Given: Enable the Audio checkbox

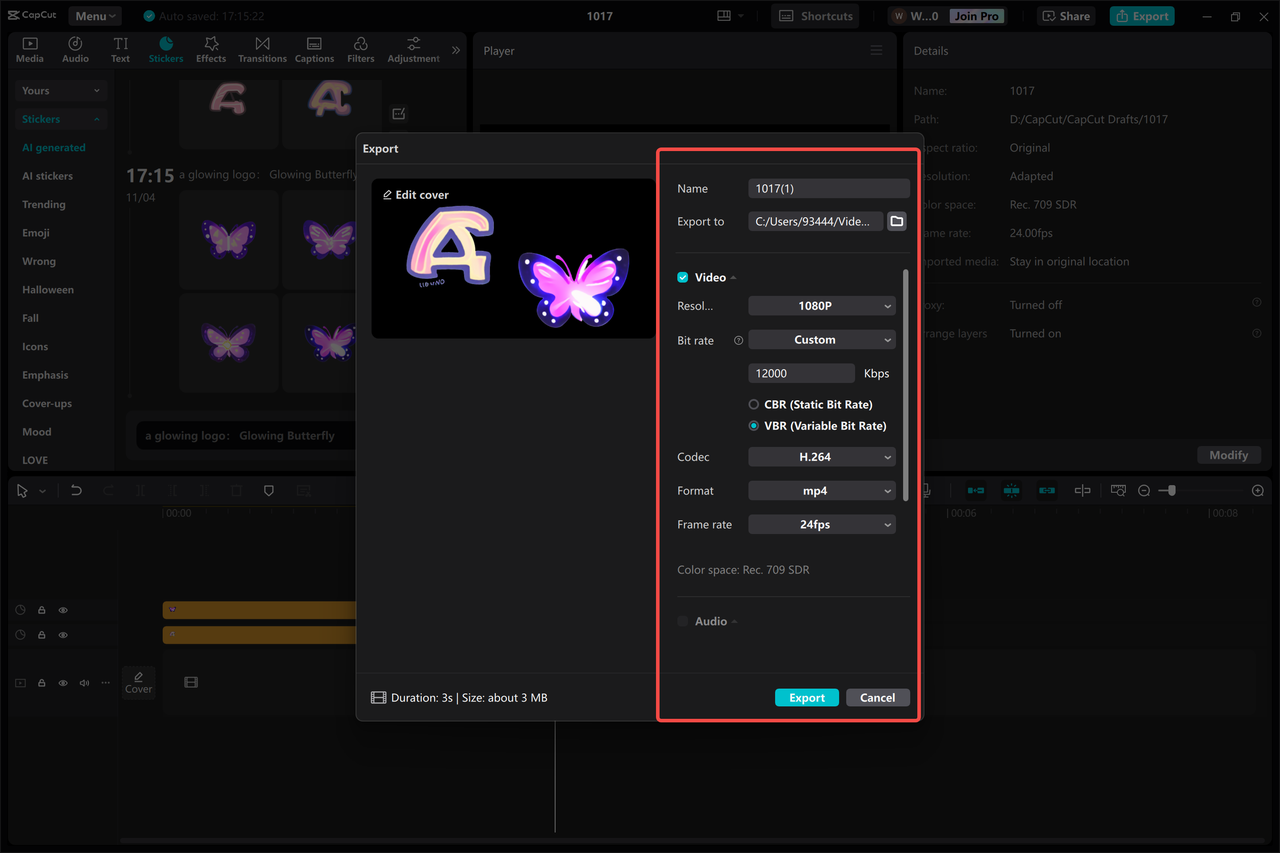Looking at the screenshot, I should [x=683, y=621].
